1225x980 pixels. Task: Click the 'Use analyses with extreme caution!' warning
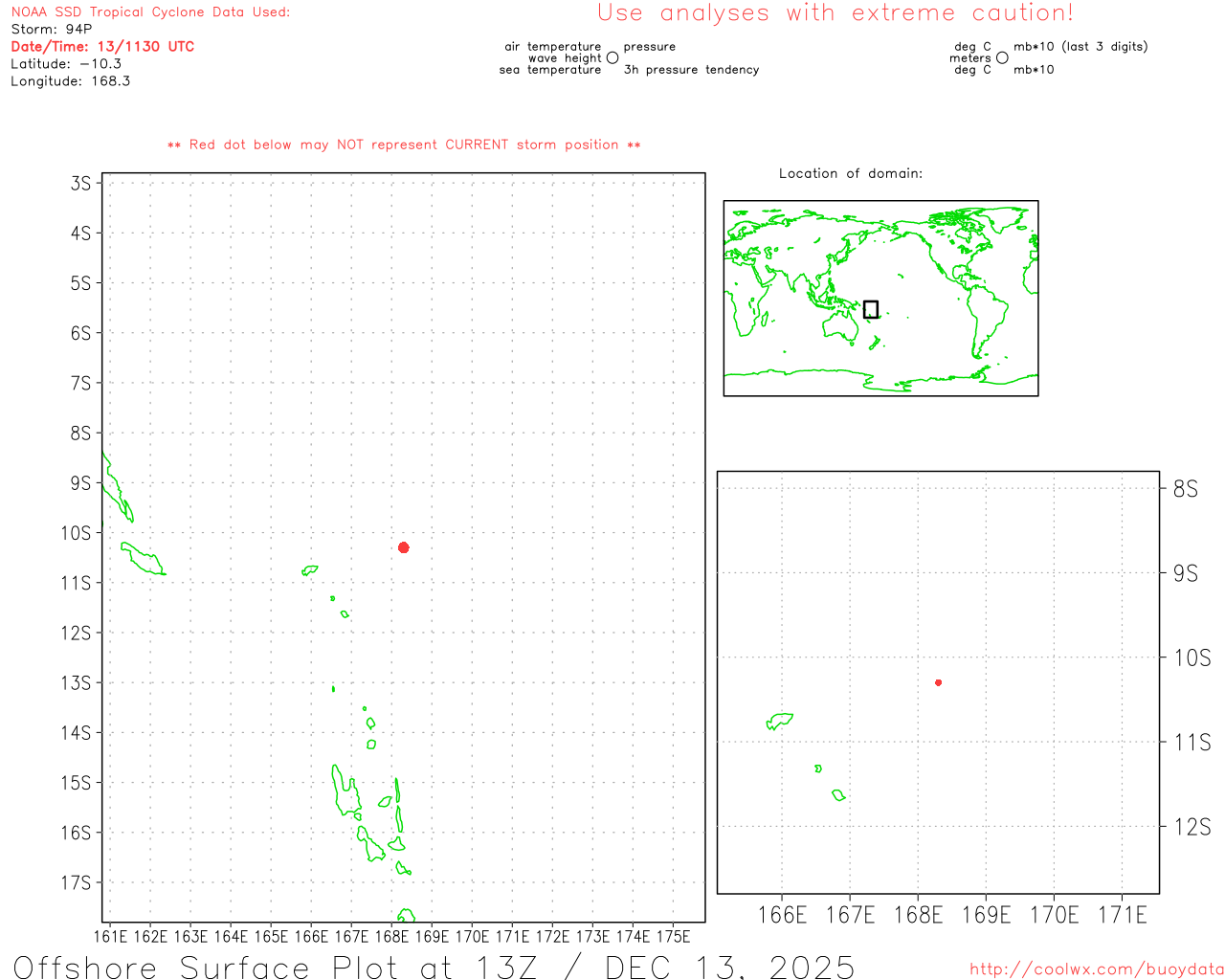pos(835,13)
